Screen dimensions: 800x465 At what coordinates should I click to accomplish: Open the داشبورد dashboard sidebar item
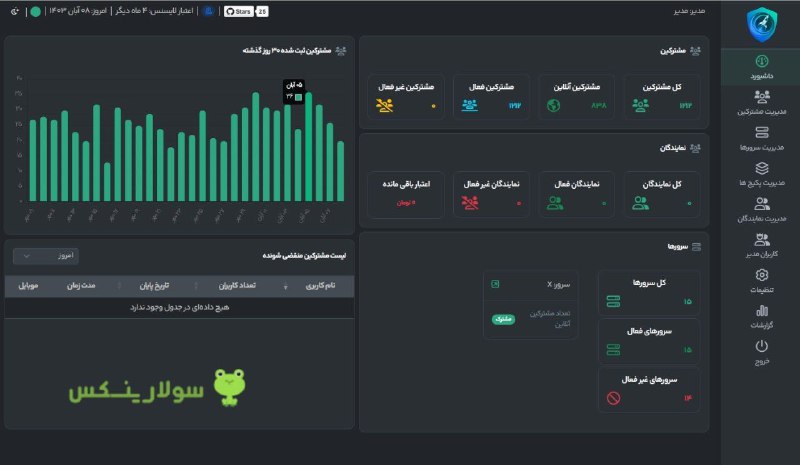coord(761,67)
